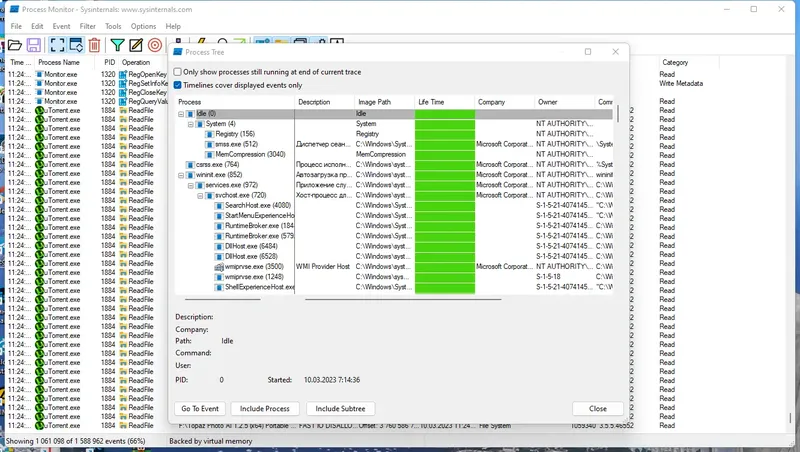Click the Go To Event button
The image size is (800, 452).
coord(200,409)
